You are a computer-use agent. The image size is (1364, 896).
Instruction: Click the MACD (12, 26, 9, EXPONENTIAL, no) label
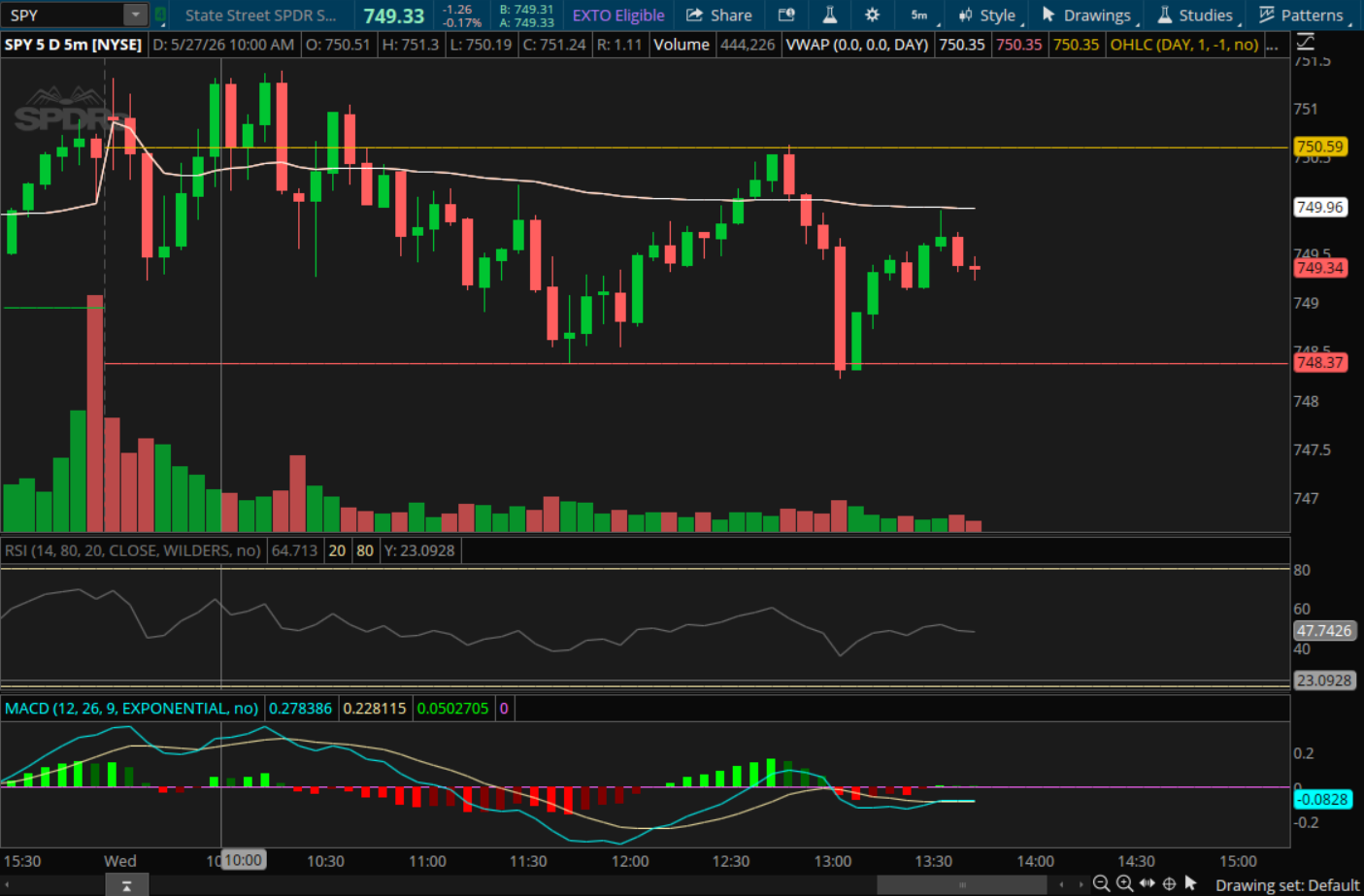(132, 708)
